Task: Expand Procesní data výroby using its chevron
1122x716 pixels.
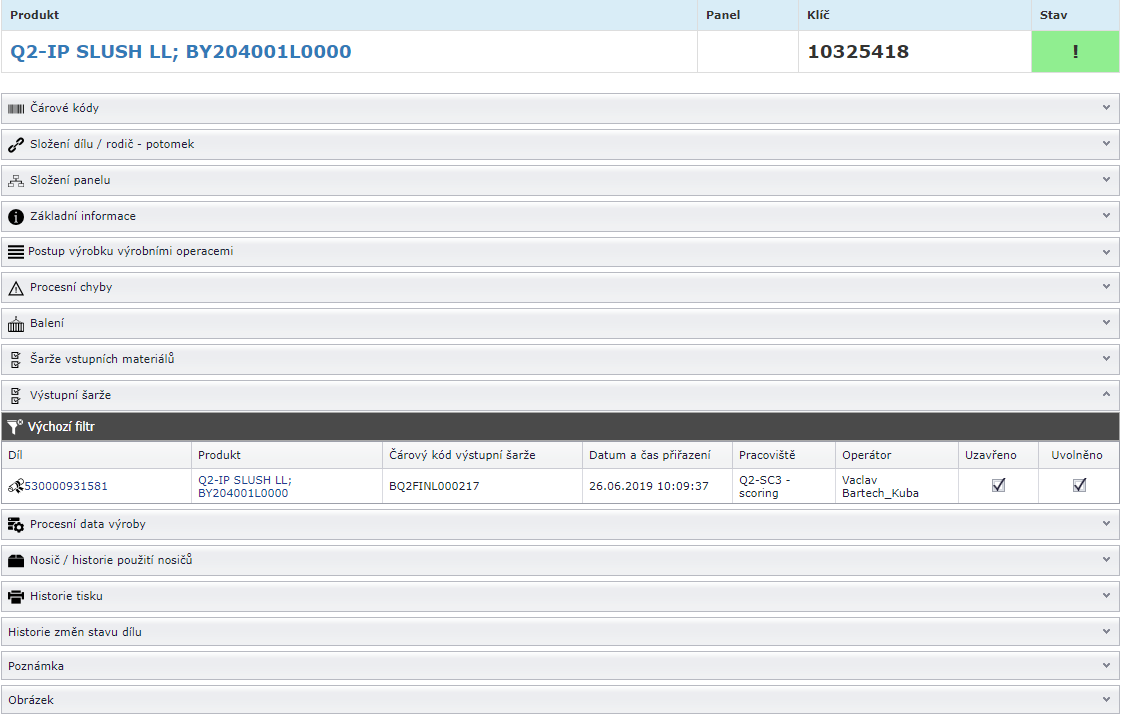Action: [x=1106, y=523]
